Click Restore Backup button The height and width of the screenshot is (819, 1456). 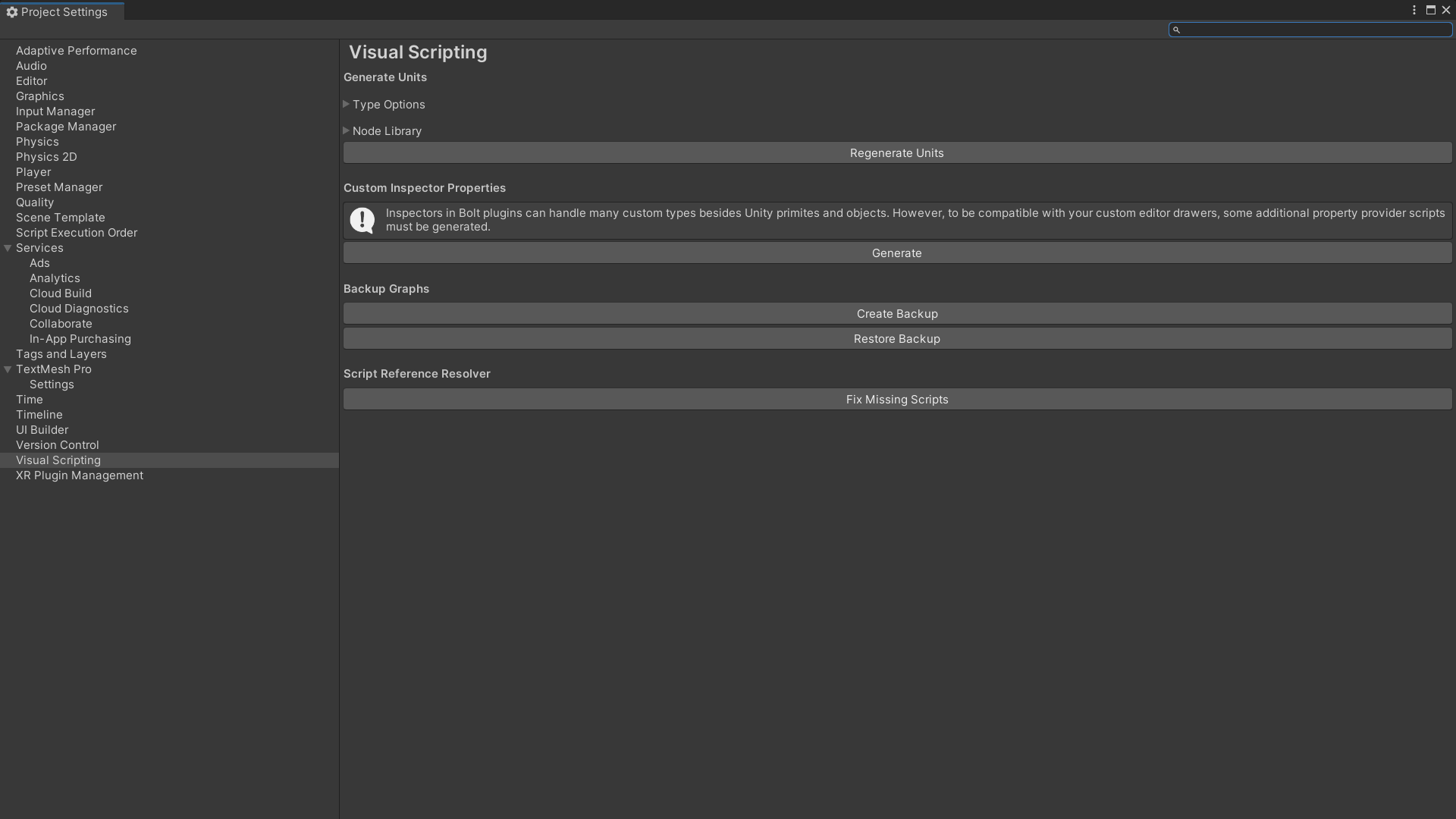coord(897,339)
